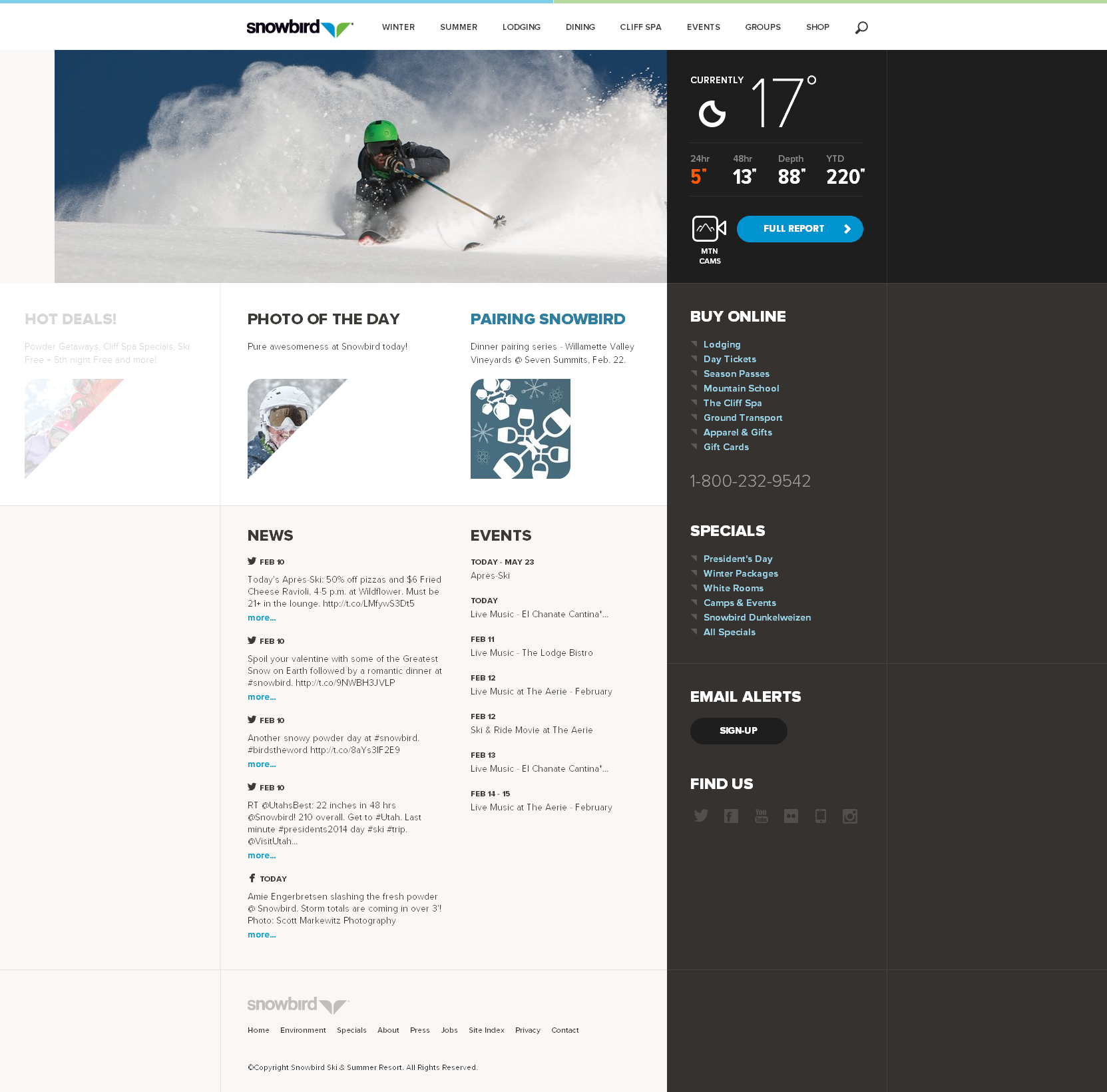
Task: Open Snowbird's Facebook icon under Find Us
Action: point(731,816)
